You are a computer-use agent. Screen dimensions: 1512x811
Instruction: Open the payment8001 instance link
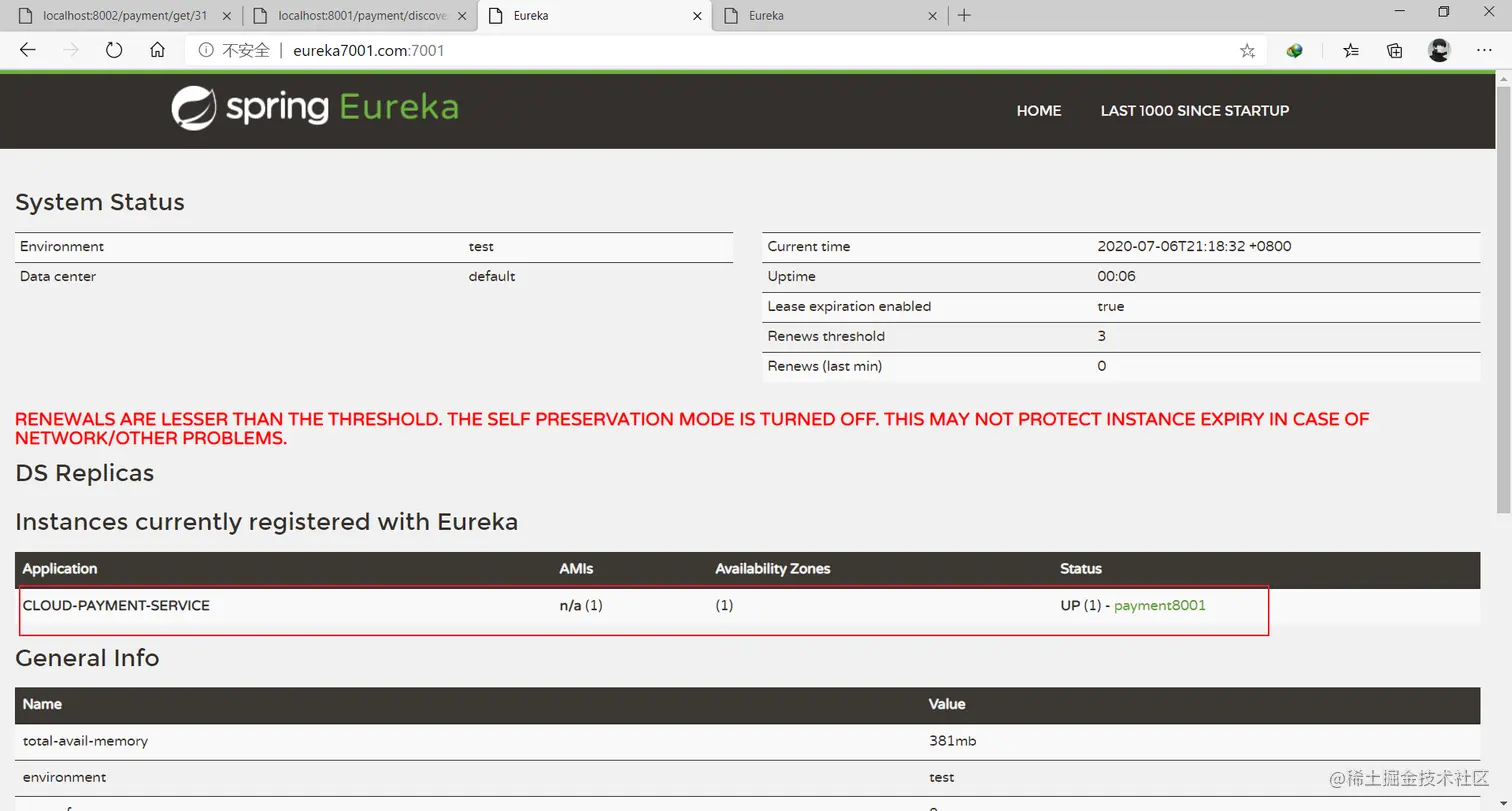pyautogui.click(x=1160, y=605)
